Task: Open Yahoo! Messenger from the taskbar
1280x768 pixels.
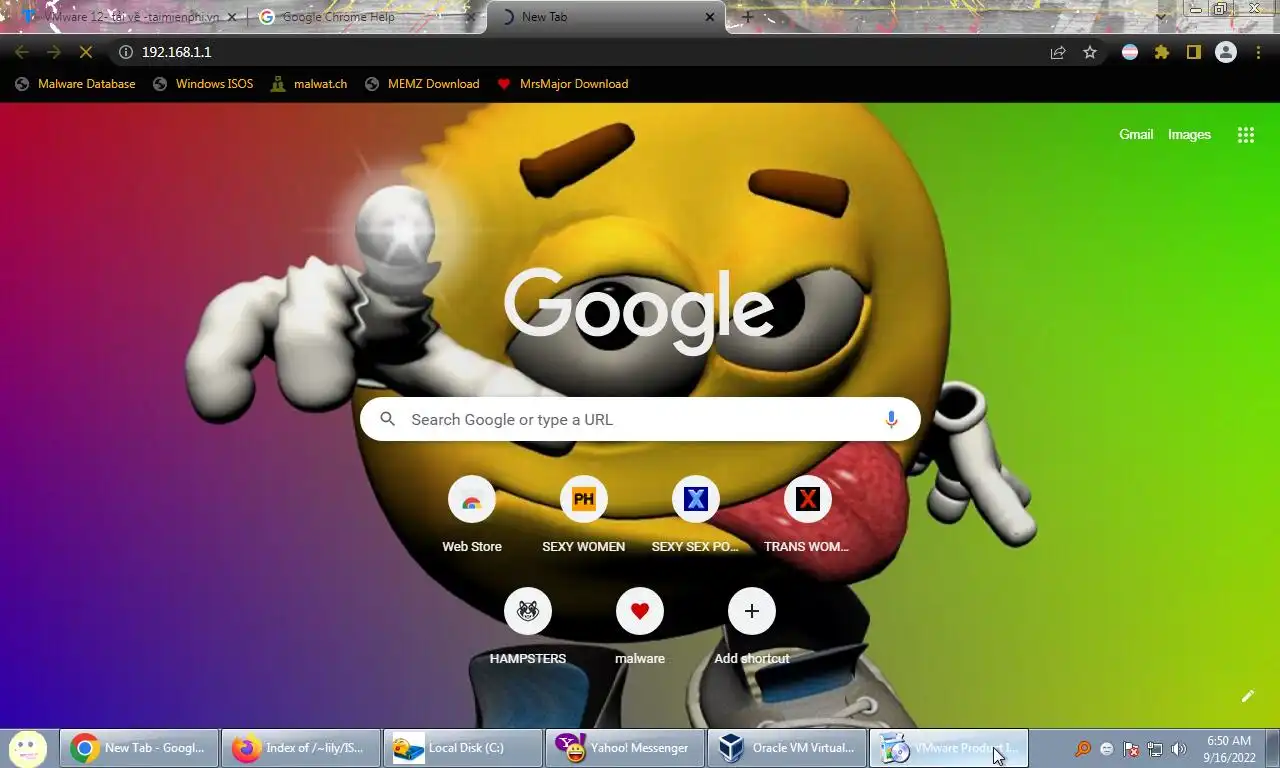Action: pos(624,748)
